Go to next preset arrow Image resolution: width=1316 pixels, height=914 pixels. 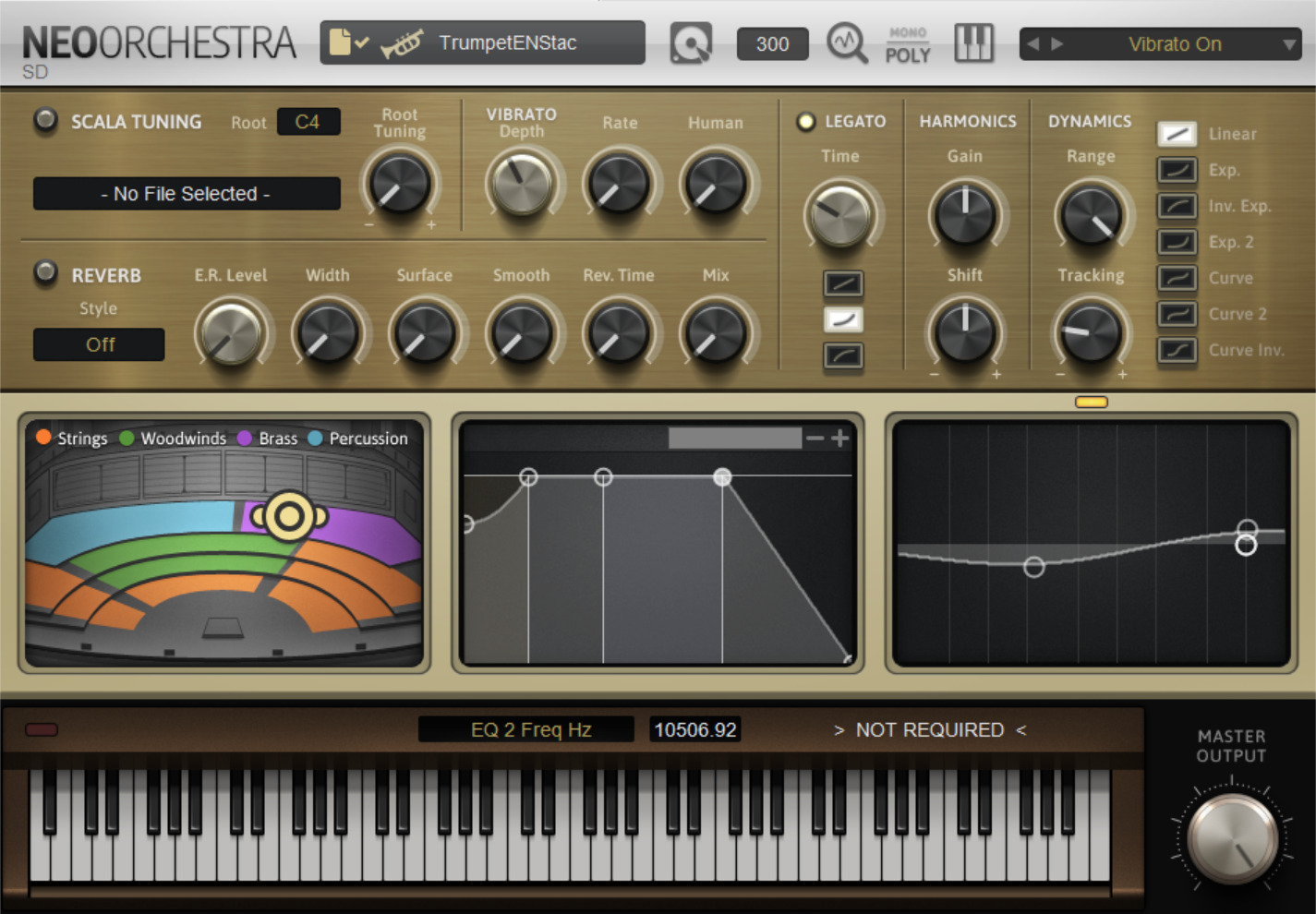tap(1057, 43)
